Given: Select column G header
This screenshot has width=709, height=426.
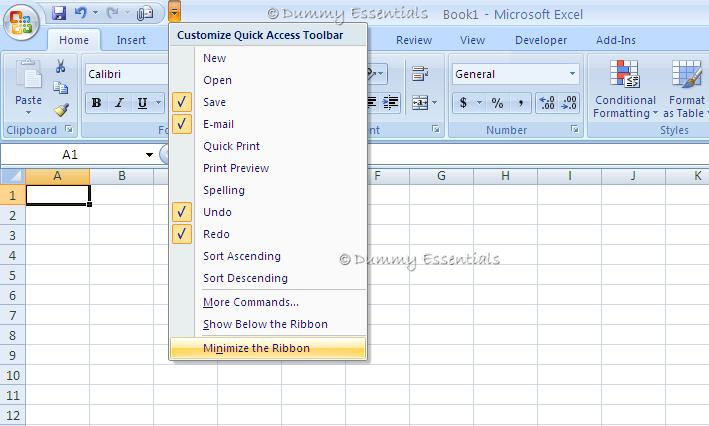Looking at the screenshot, I should coord(441,175).
